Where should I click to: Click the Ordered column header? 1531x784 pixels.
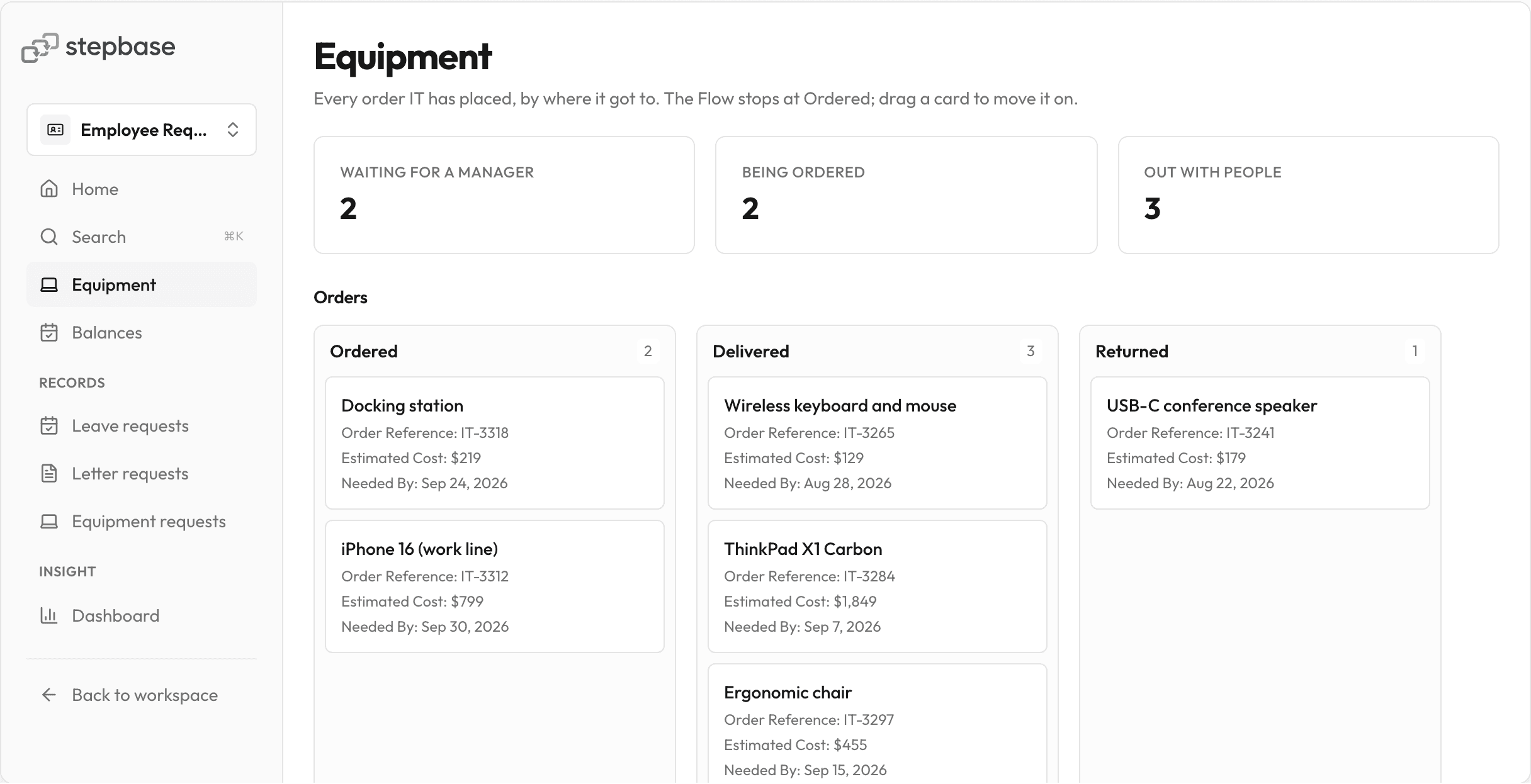[x=364, y=351]
